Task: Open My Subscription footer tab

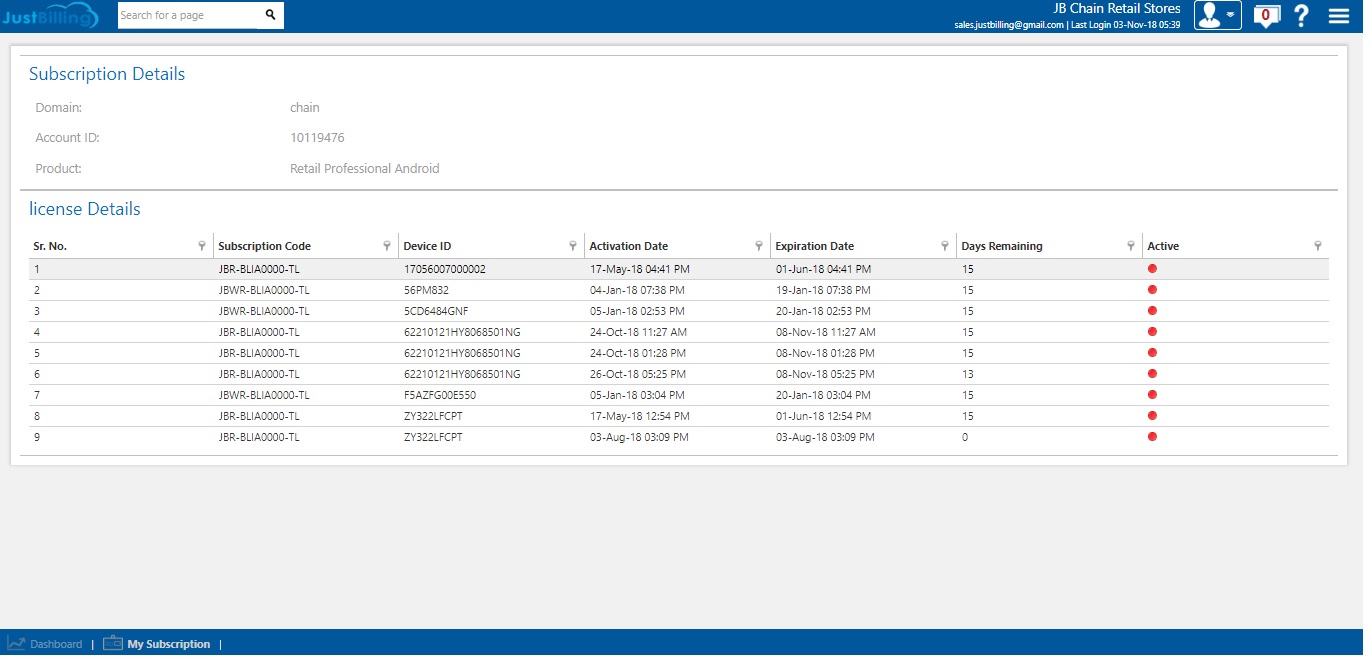Action: pos(169,644)
